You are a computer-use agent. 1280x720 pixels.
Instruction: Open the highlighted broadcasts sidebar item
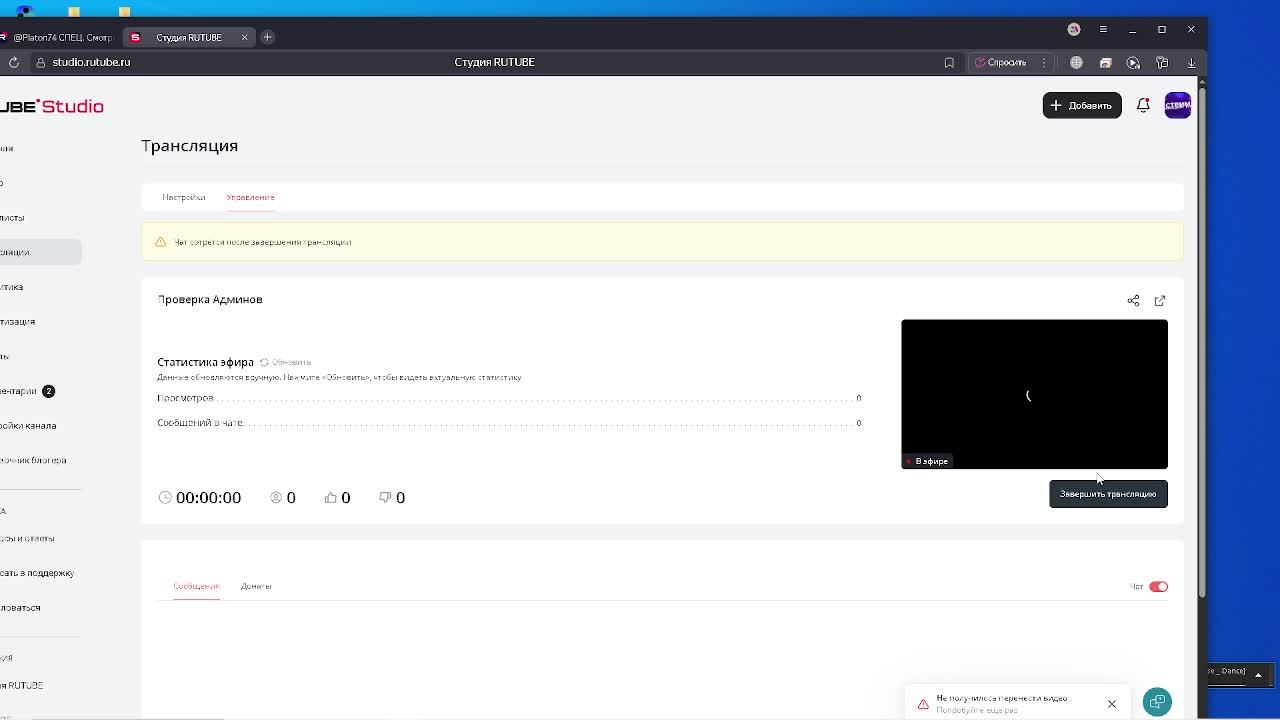pos(40,252)
